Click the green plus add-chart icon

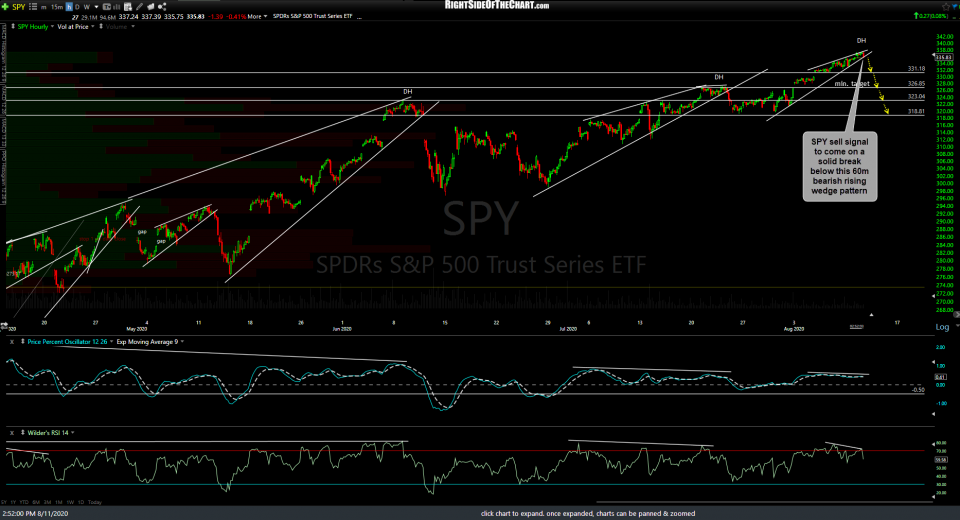5,7
